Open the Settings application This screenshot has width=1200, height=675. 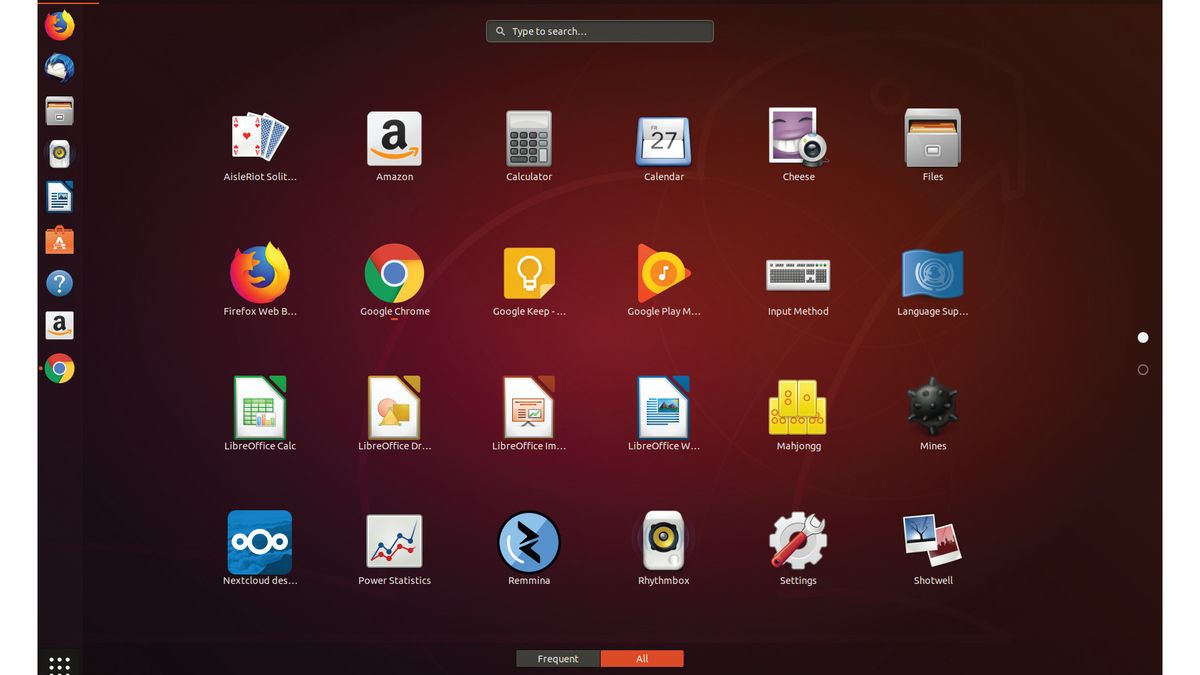coord(797,542)
